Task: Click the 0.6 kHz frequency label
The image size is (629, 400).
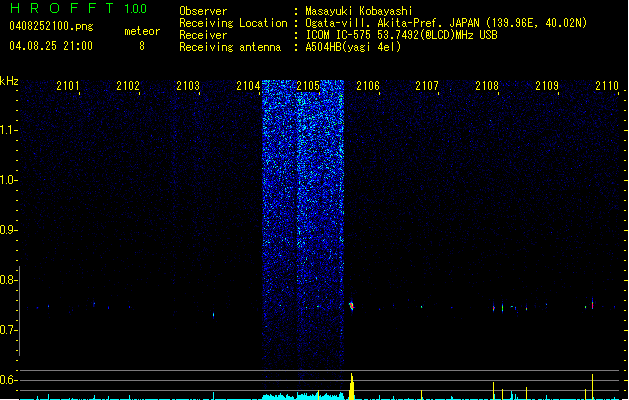Action: 8,380
